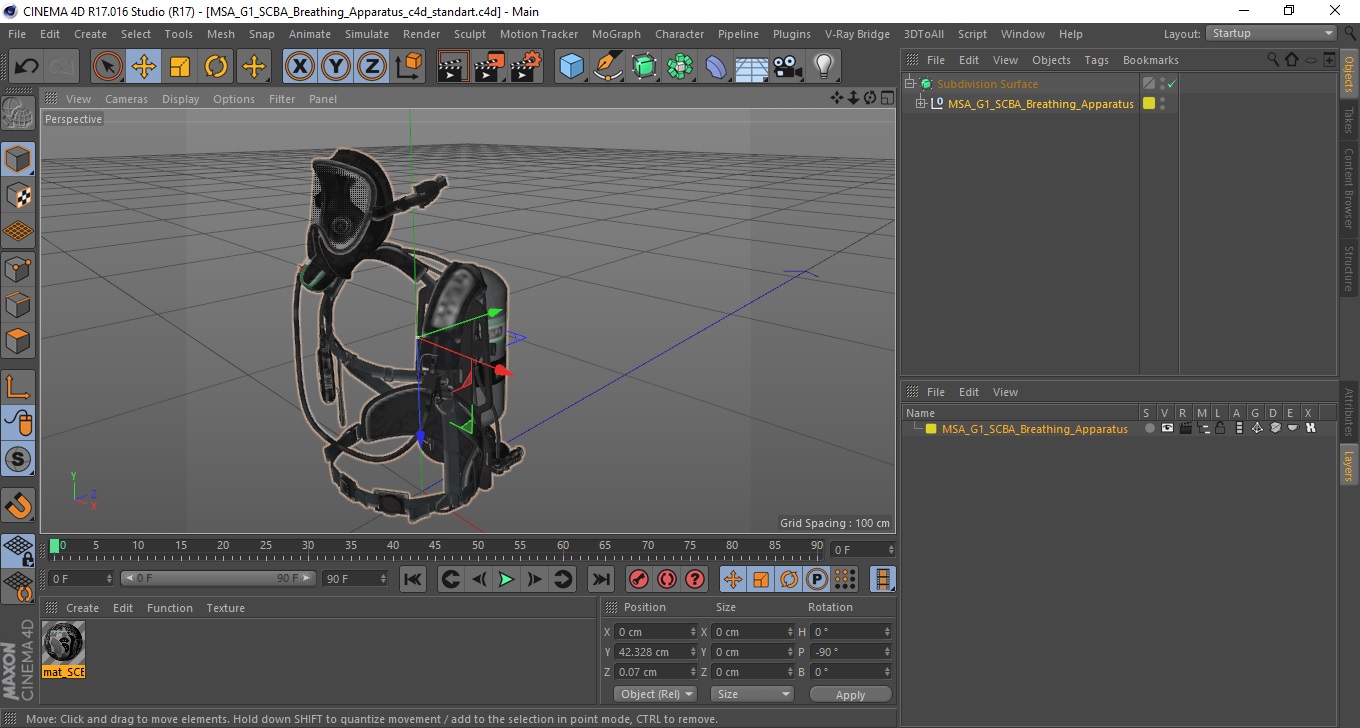Open the Size mode dropdown
Screen dimensions: 1360x728
(x=752, y=694)
